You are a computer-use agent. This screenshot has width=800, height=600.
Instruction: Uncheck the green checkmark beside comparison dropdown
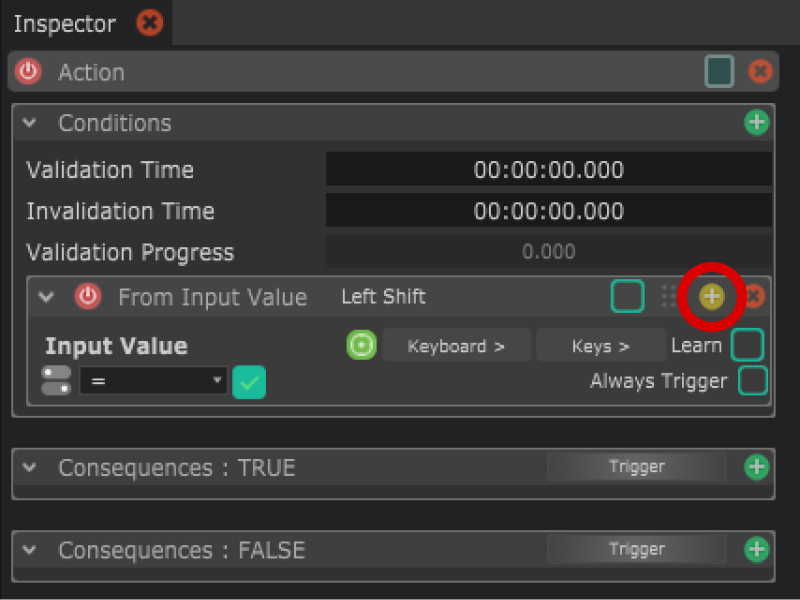249,382
